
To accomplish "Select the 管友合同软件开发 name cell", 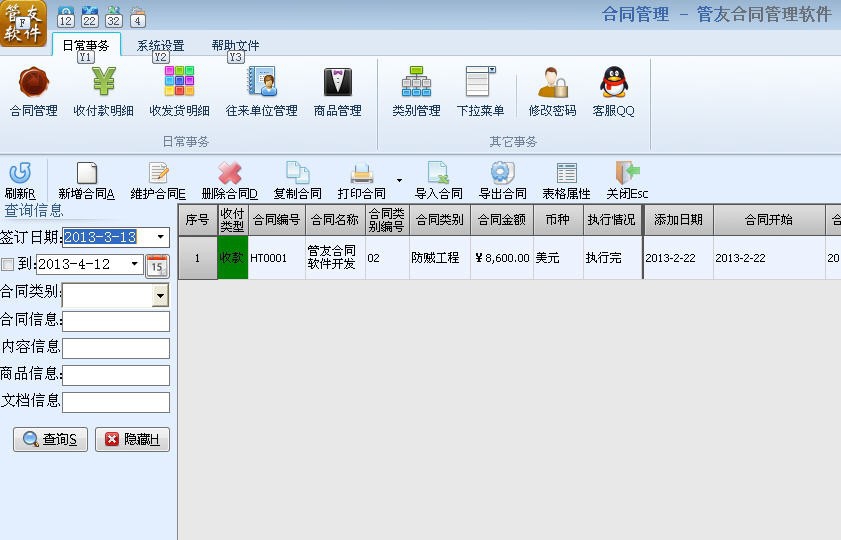I will pos(335,258).
